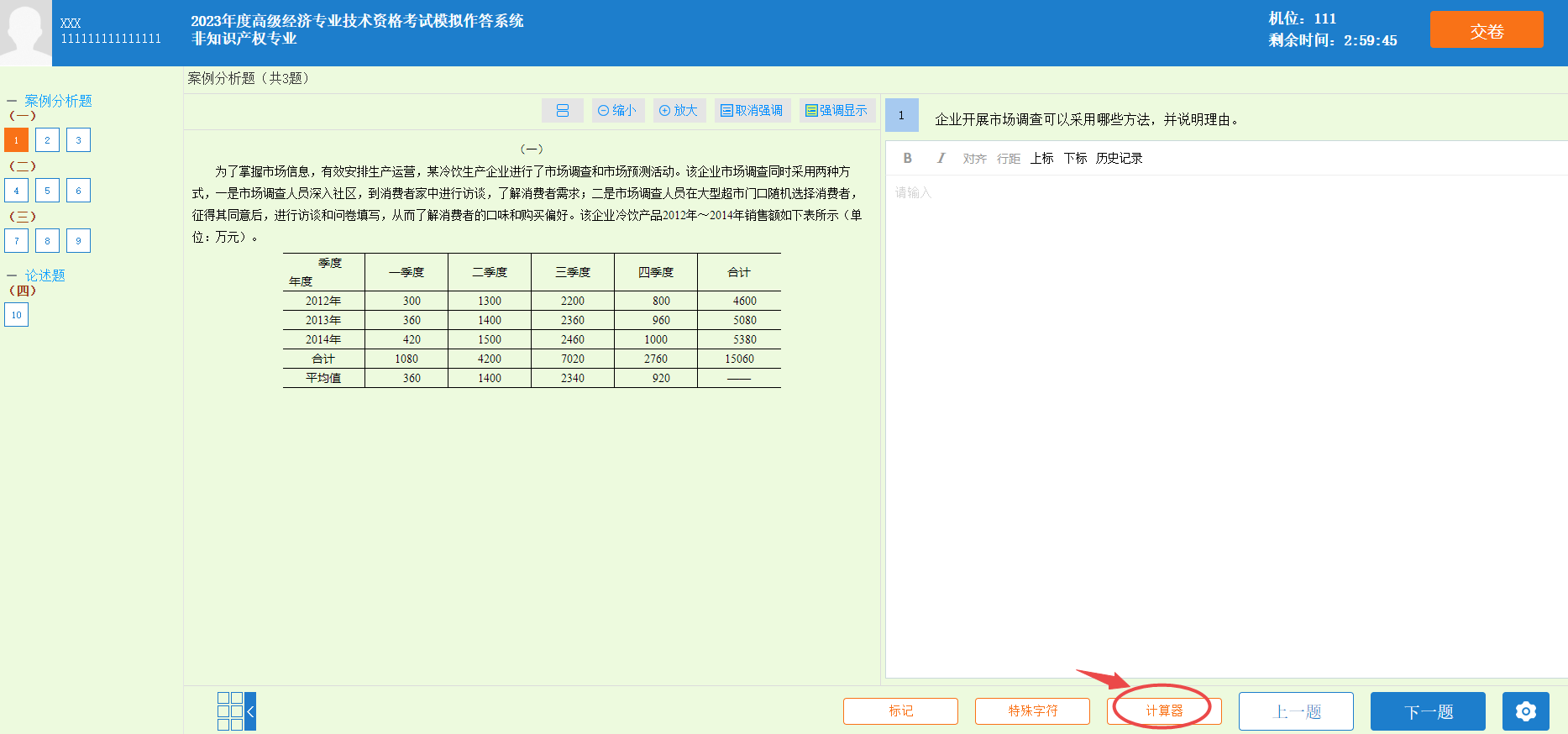The height and width of the screenshot is (734, 1568).
Task: Click the 放大 zoom in button
Action: [679, 111]
